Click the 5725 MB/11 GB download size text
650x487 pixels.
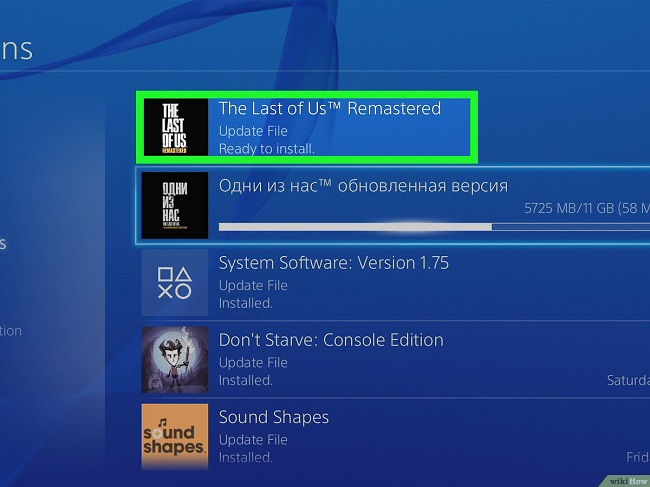click(x=587, y=208)
